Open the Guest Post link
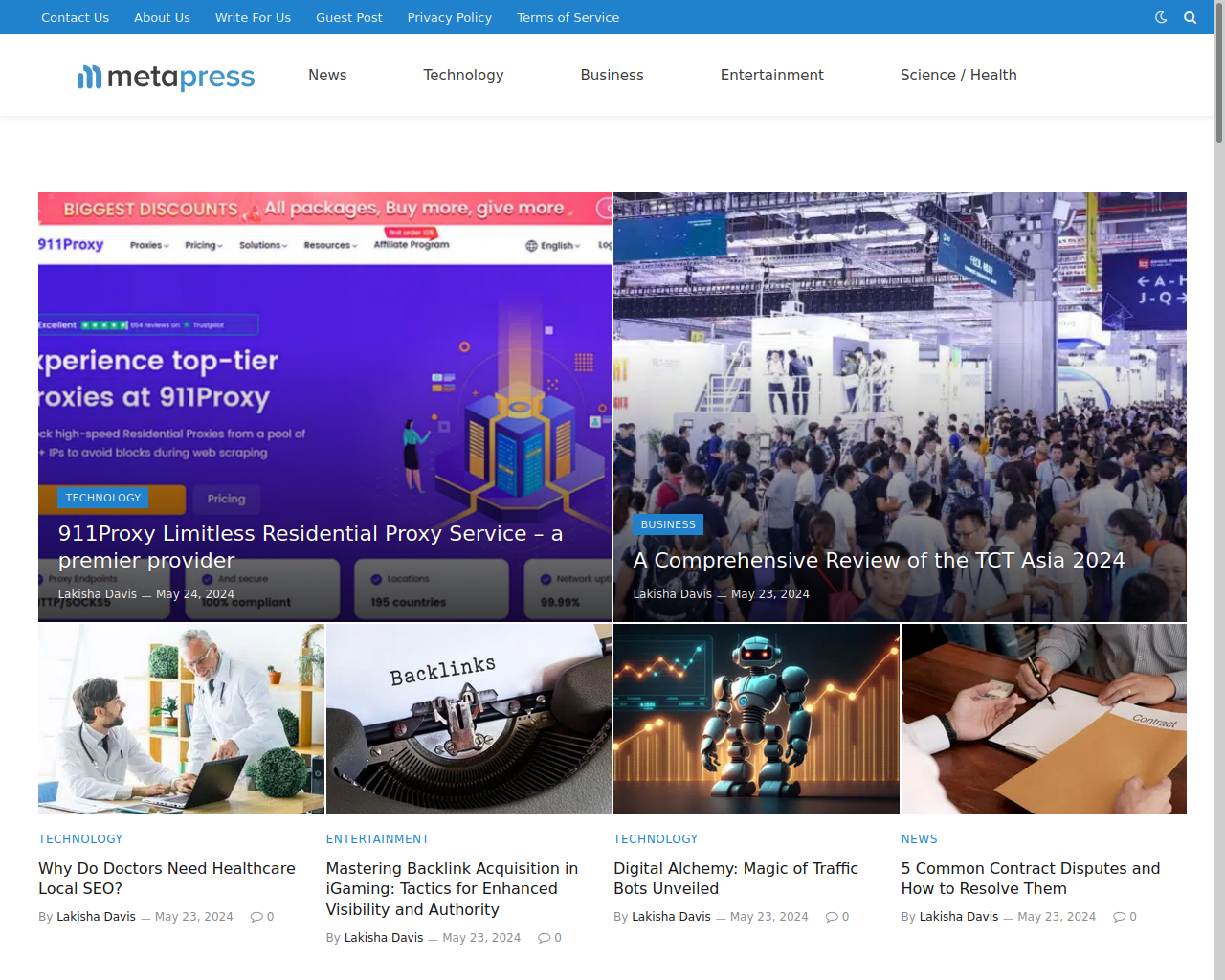Screen dimensions: 1225x980 (x=349, y=17)
